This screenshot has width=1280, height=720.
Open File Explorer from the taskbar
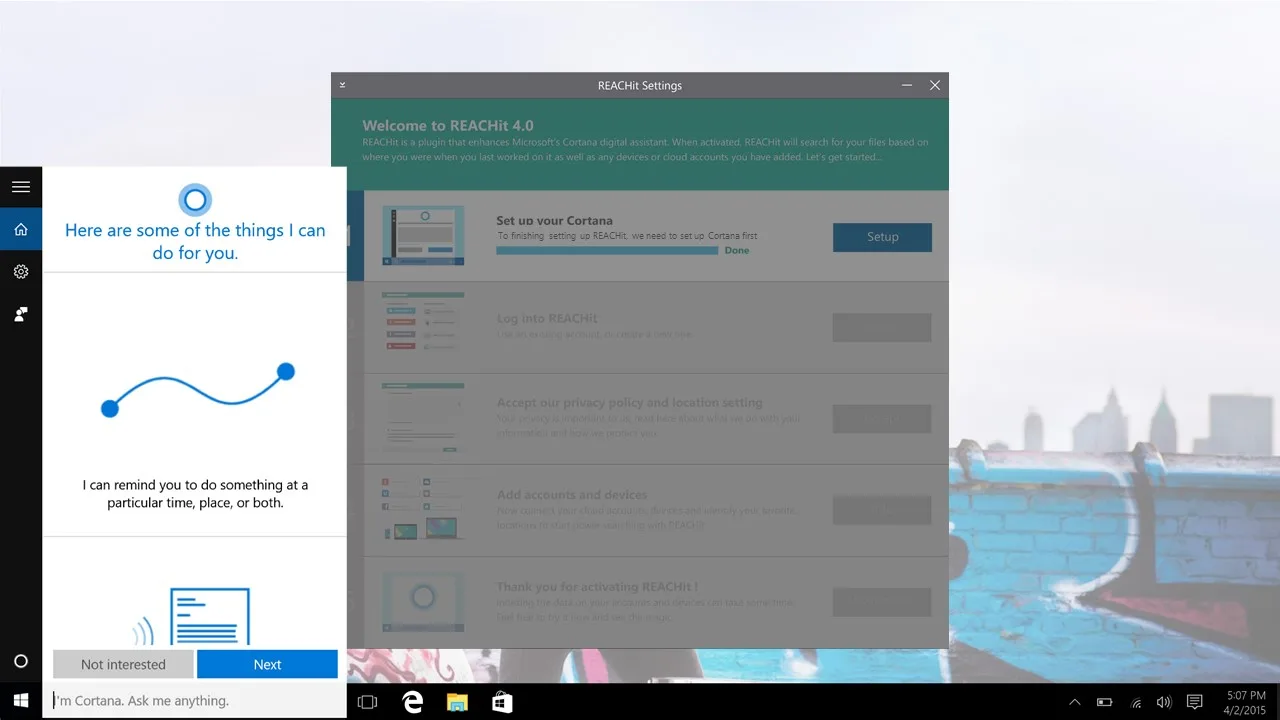coord(457,702)
